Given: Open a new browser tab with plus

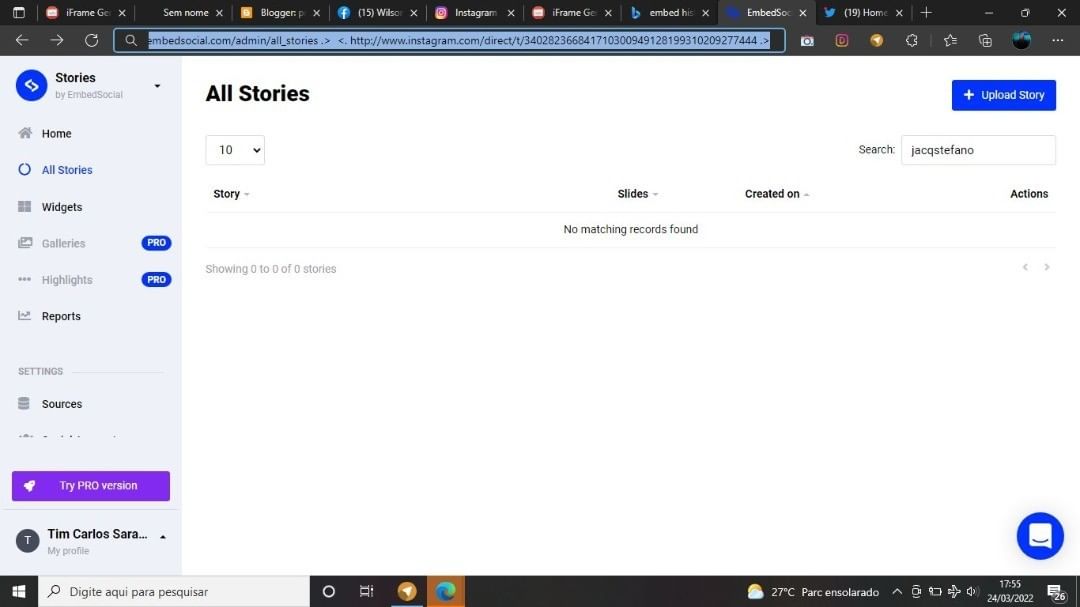Looking at the screenshot, I should coord(926,12).
